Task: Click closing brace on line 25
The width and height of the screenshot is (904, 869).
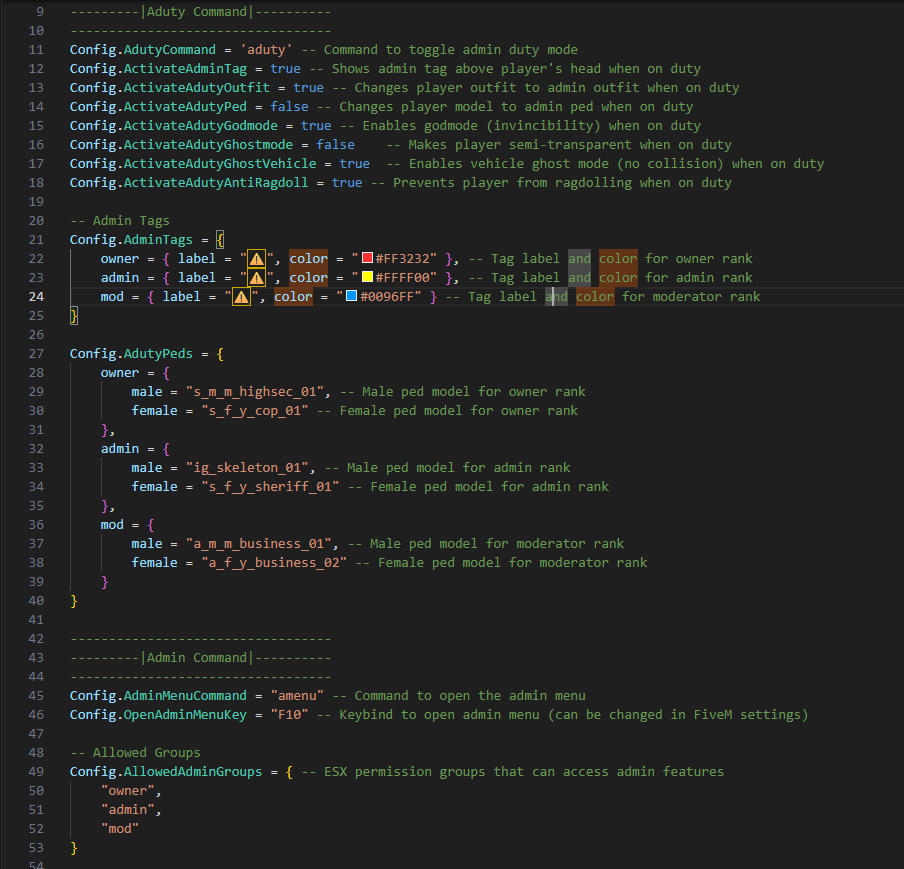Action: pos(74,315)
